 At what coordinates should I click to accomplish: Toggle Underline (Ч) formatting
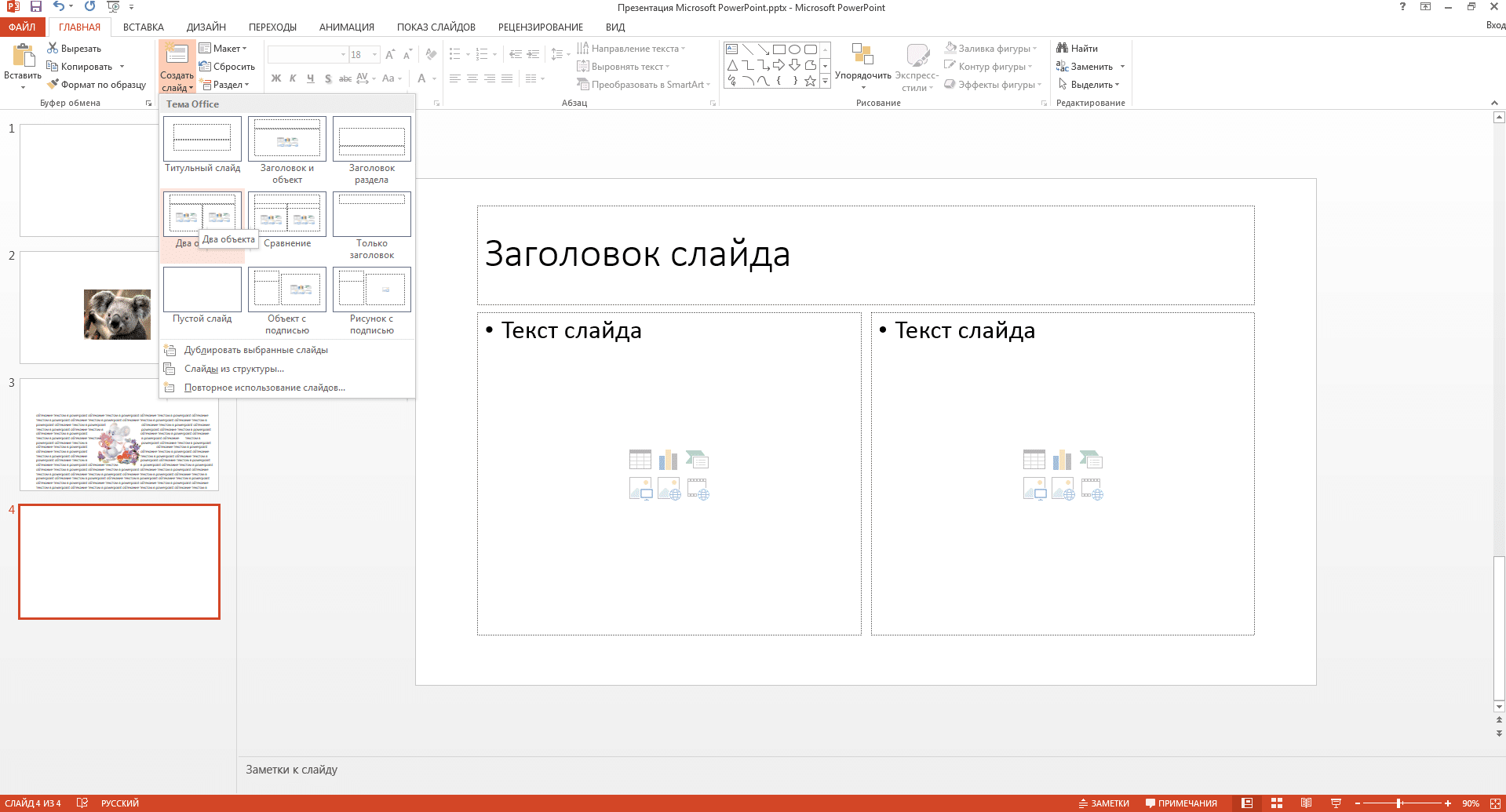[311, 78]
